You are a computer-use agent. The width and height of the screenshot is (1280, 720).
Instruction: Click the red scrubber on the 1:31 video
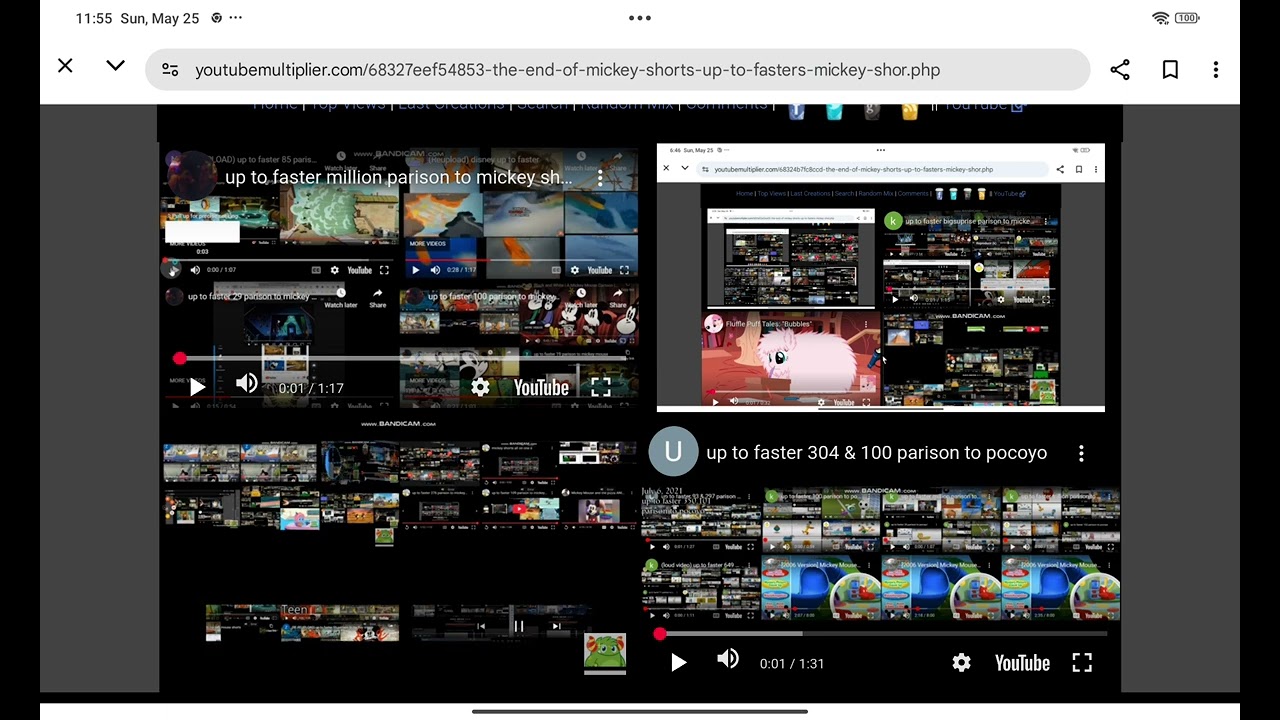click(660, 634)
